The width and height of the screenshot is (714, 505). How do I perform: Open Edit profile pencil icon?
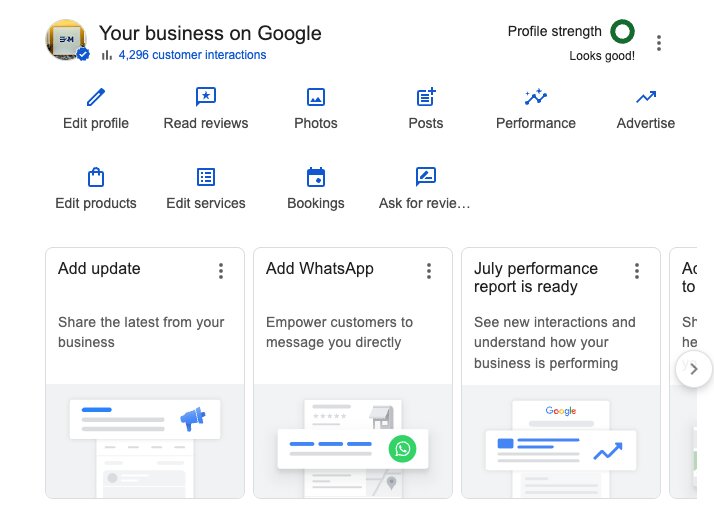(96, 97)
